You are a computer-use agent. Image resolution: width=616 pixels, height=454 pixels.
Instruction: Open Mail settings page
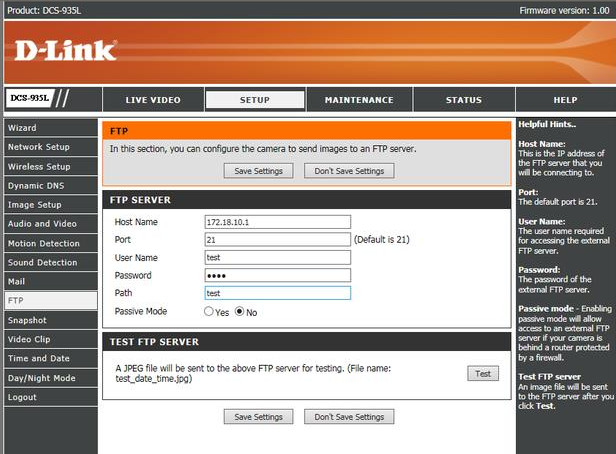[x=51, y=282]
